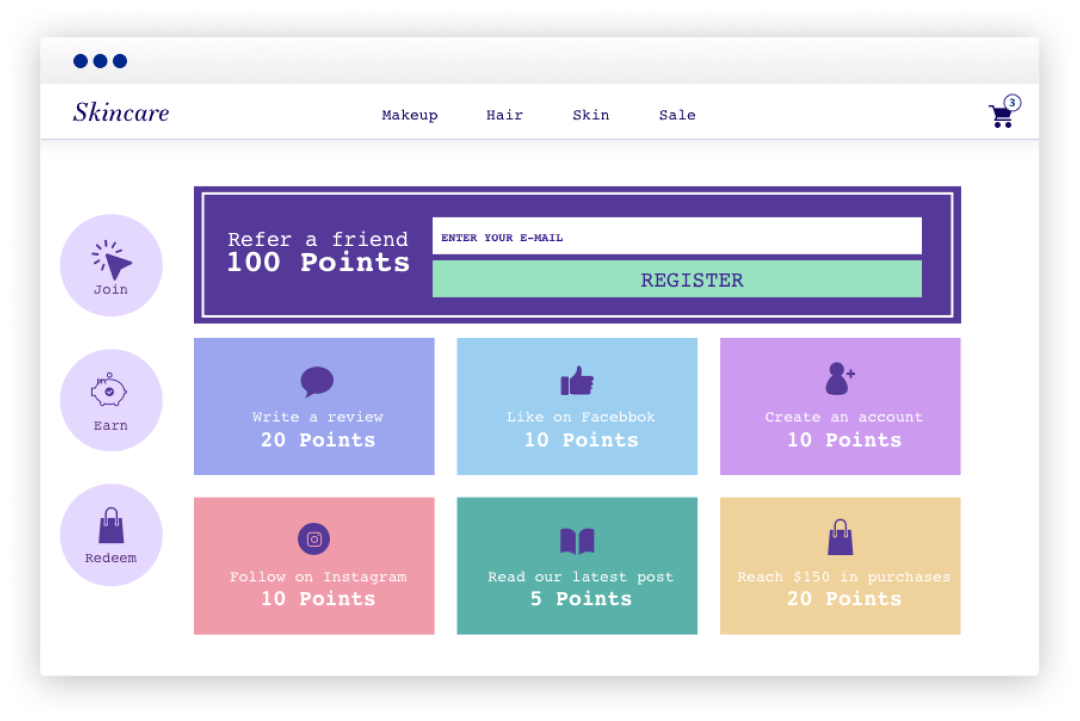Viewport: 1080px width, 721px height.
Task: Select the Earn piggy bank icon
Action: pos(110,390)
